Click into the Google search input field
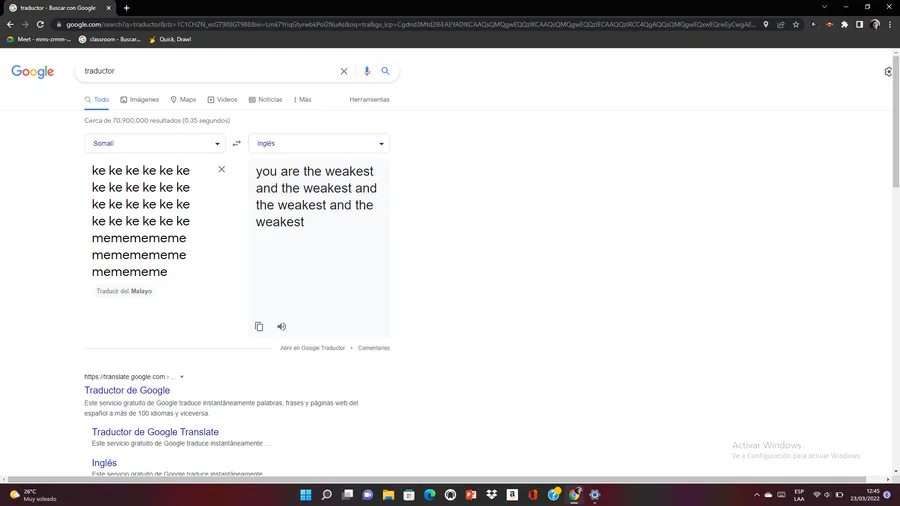The width and height of the screenshot is (900, 506). point(210,71)
